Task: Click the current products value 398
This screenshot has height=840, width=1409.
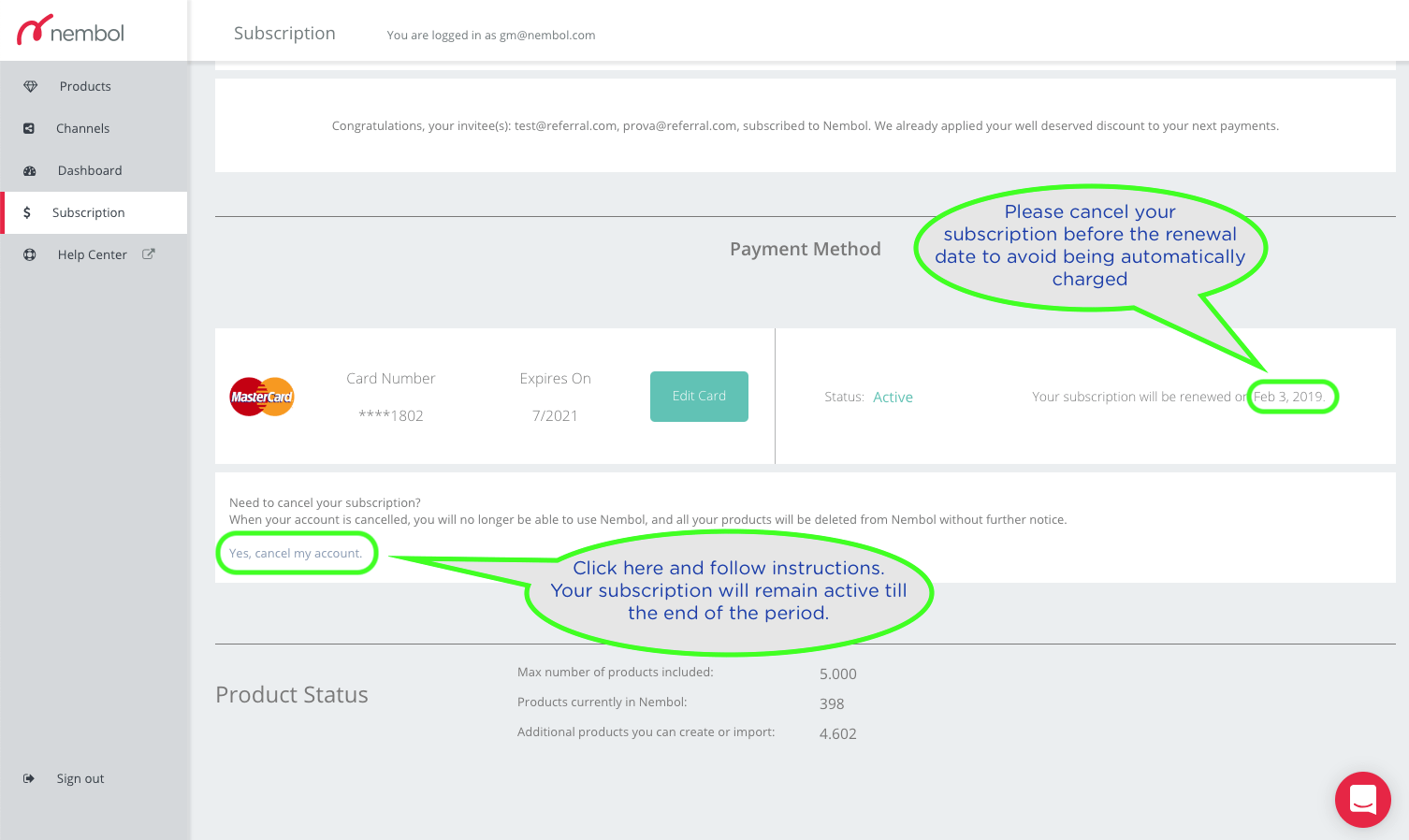Action: coord(832,703)
